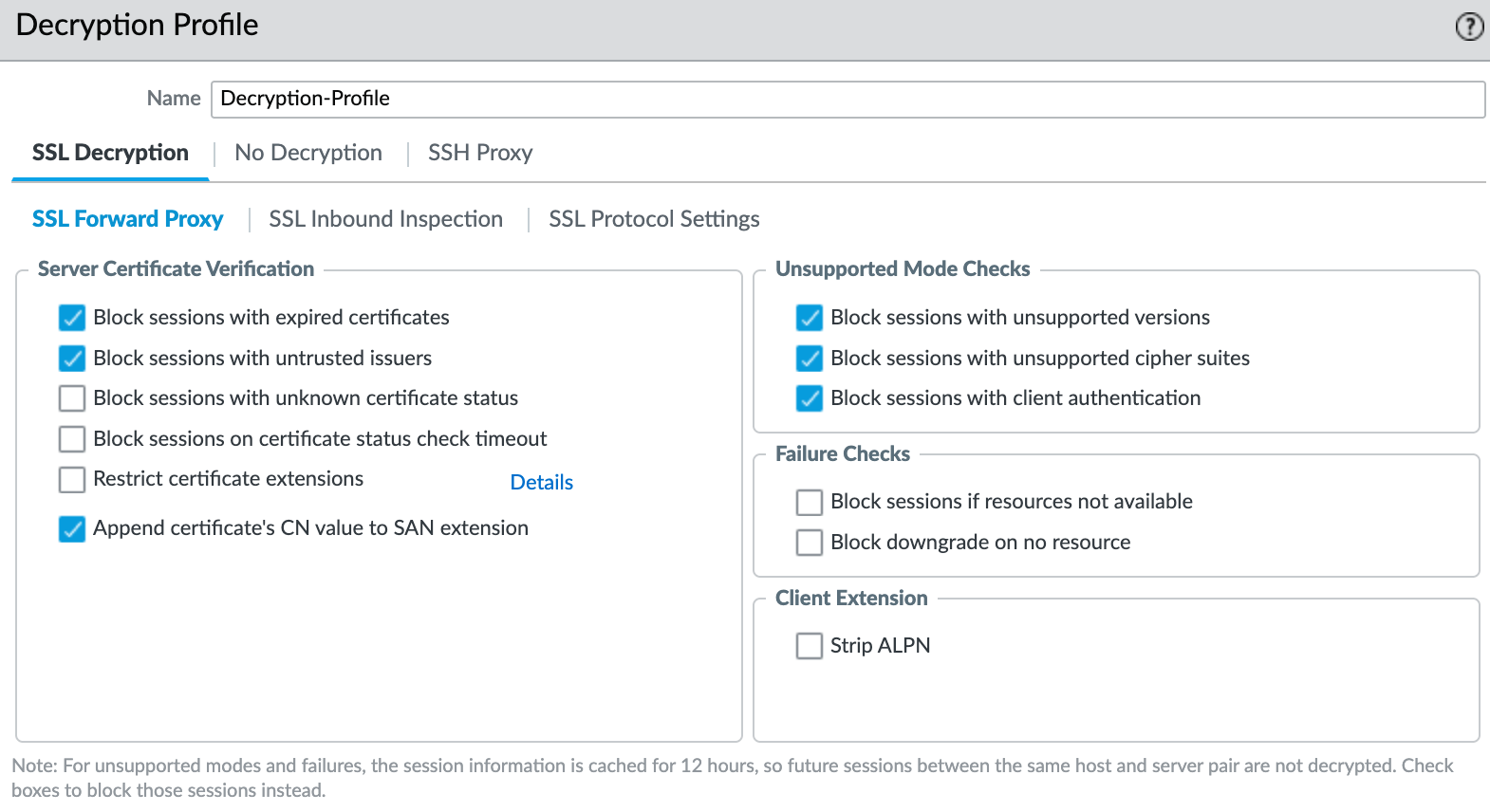Open the SSL Inbound Inspection sub-tab
This screenshot has width=1490, height=812.
(385, 219)
